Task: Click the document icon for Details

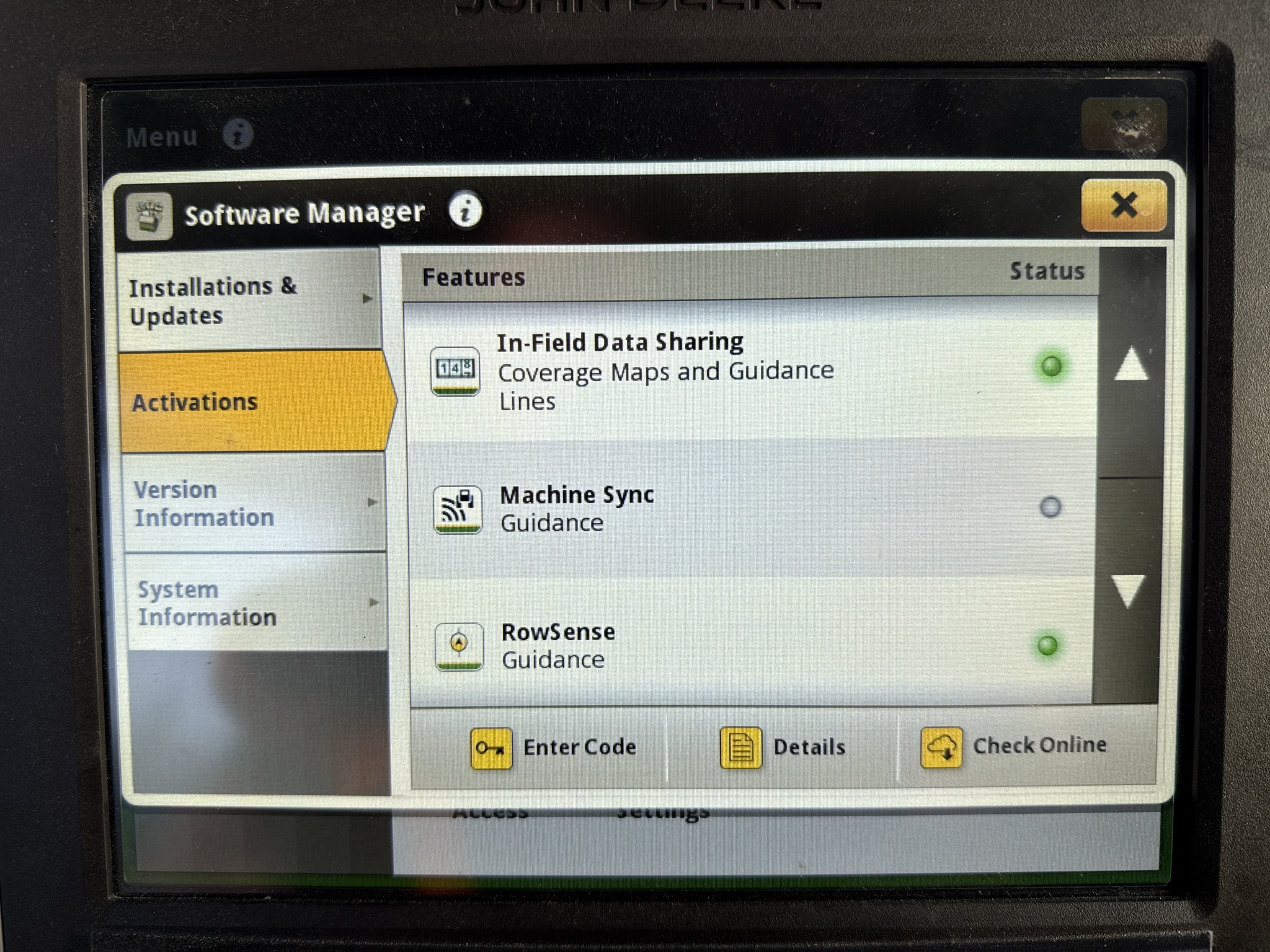Action: pyautogui.click(x=740, y=747)
